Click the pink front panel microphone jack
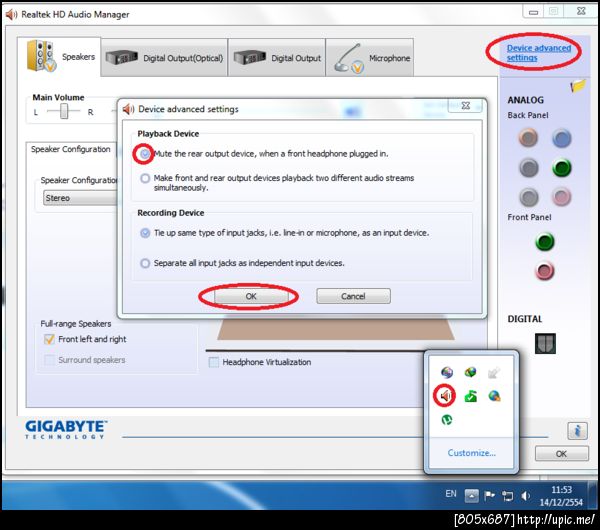Screen dimensions: 600x530 point(544,271)
